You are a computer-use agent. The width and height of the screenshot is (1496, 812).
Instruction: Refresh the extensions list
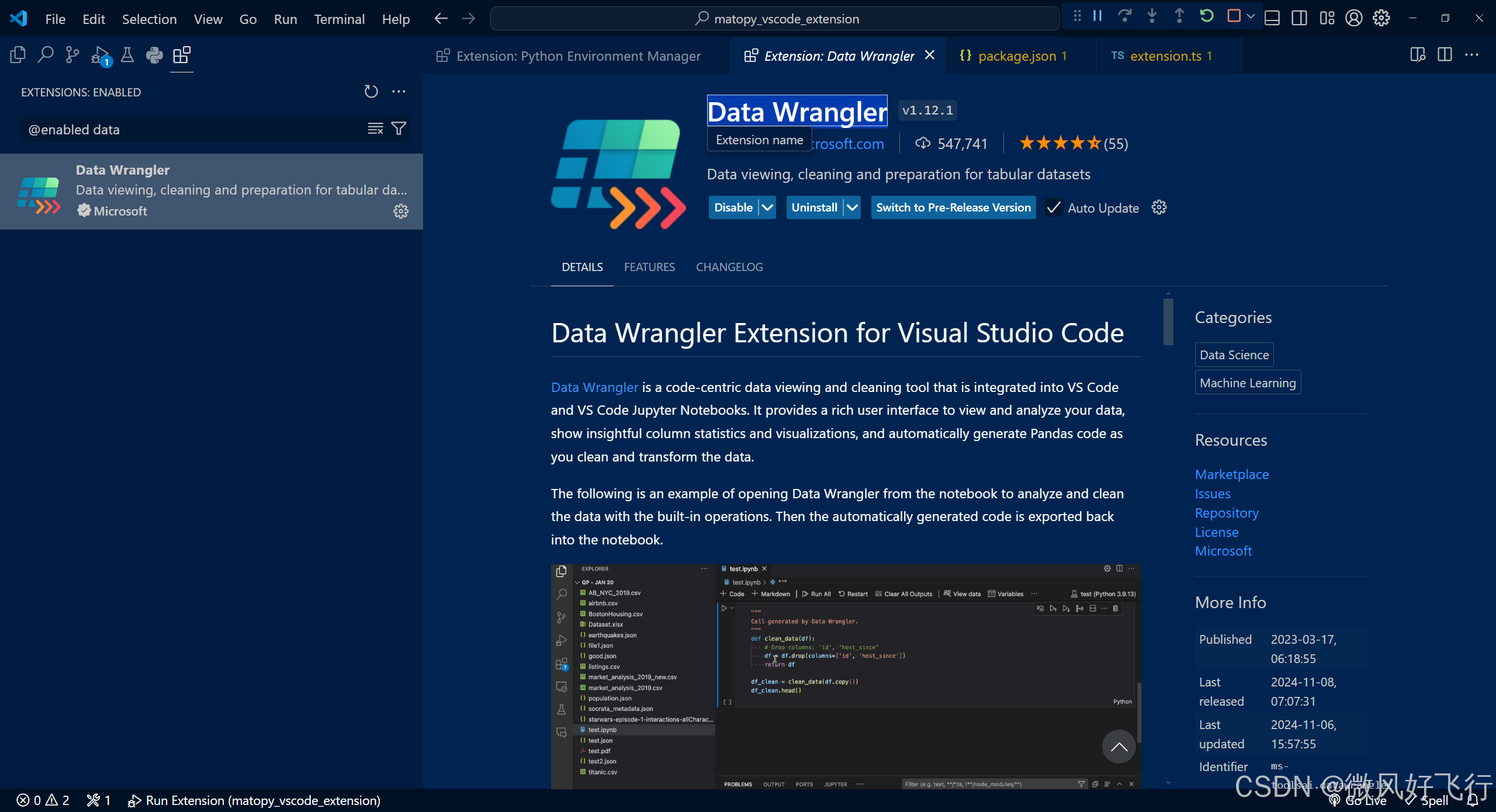(371, 92)
